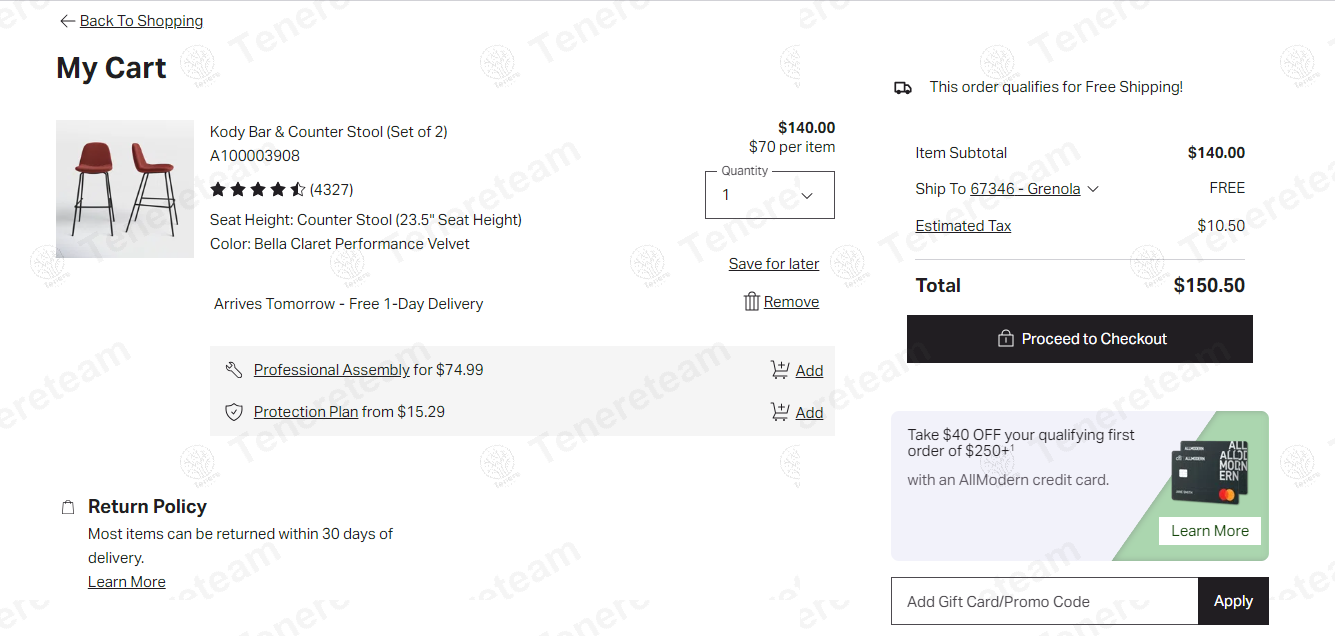Screen dimensions: 1335x636
Task: Click the cart icon for Protection Plan
Action: click(x=780, y=412)
